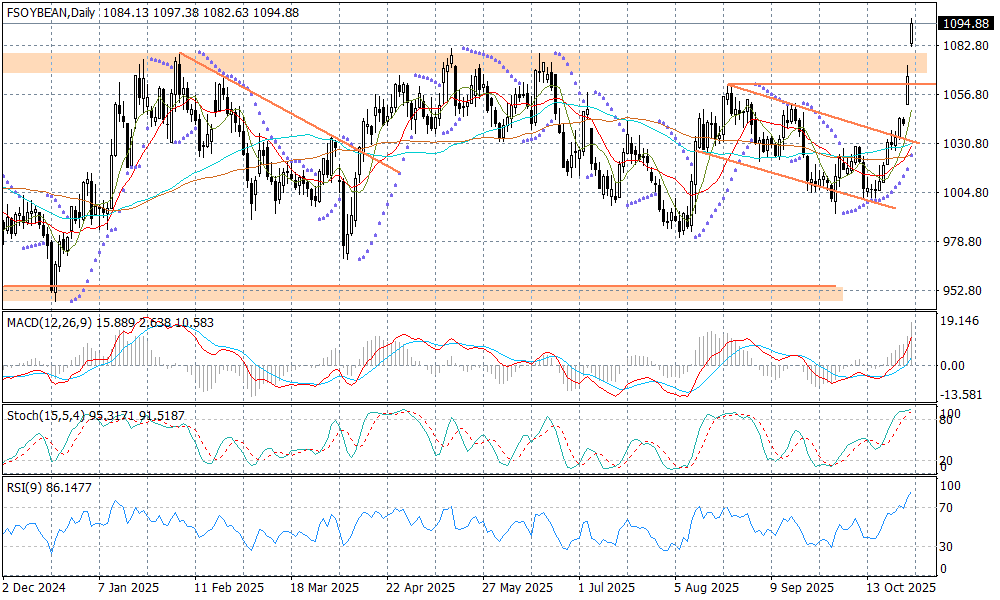Screen dimensions: 1000x600
Task: Click the 1056.80 price axis label
Action: (x=965, y=95)
